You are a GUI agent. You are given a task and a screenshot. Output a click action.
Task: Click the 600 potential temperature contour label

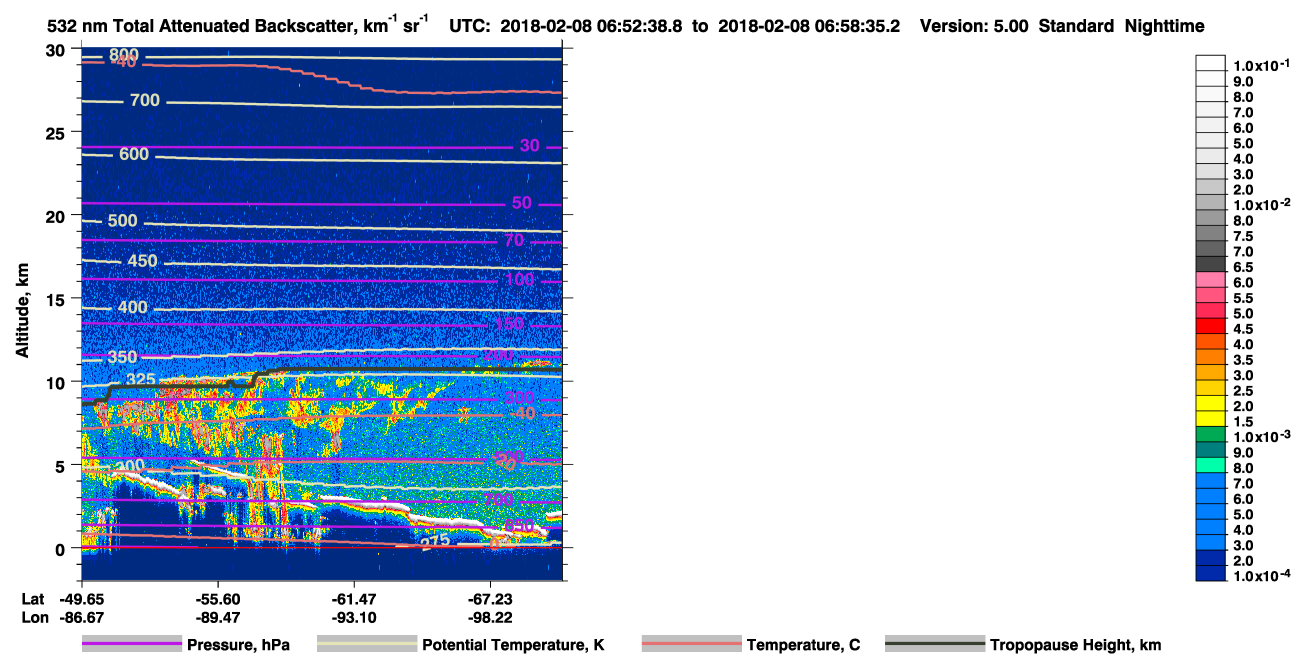(x=134, y=154)
